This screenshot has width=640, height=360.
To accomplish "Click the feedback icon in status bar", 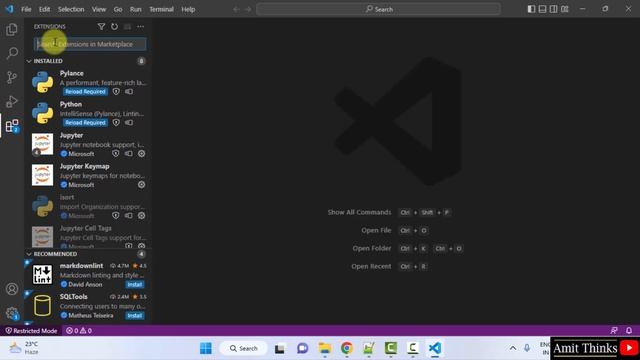I will point(614,331).
